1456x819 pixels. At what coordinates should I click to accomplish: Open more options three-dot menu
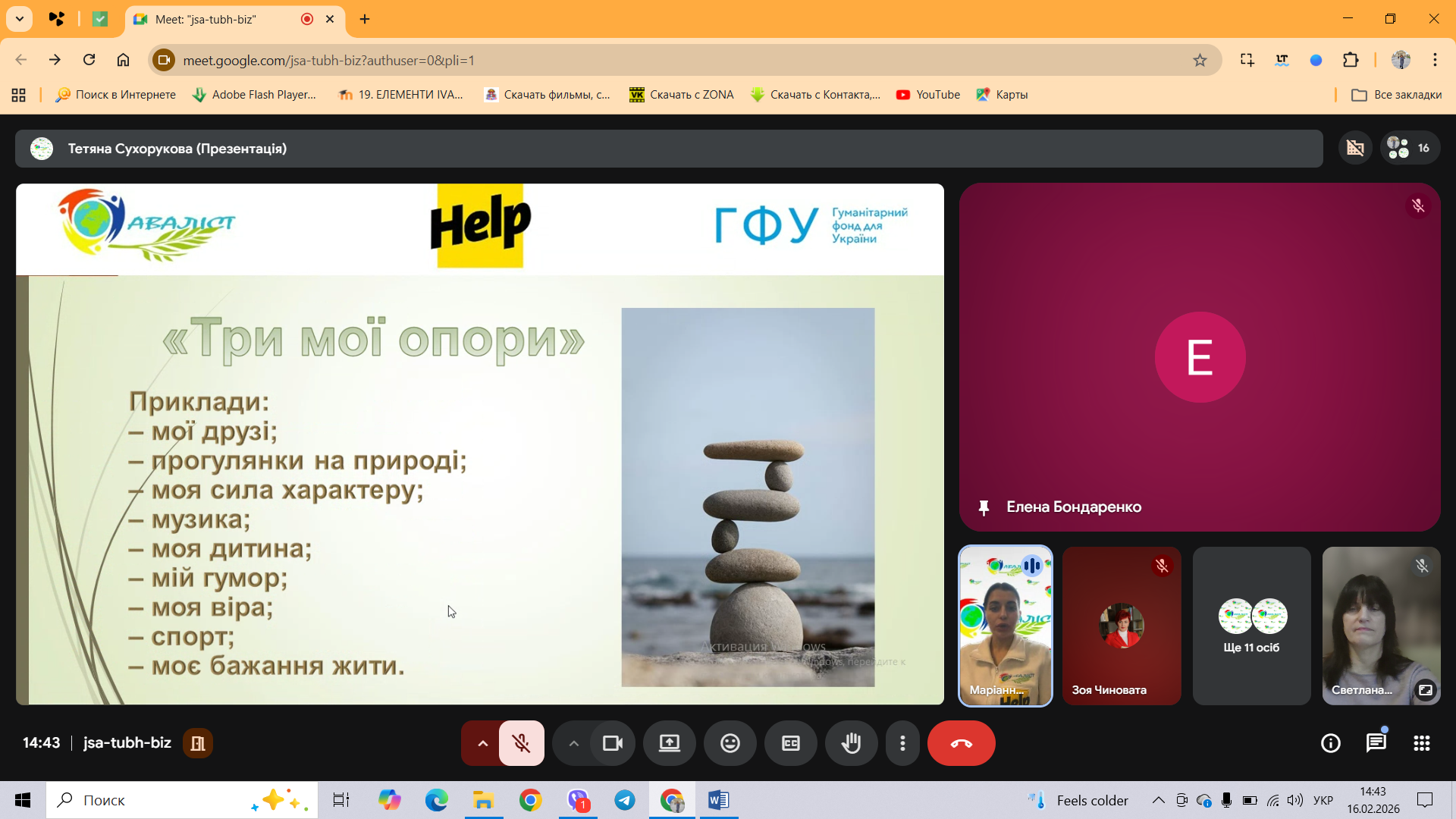pos(902,743)
